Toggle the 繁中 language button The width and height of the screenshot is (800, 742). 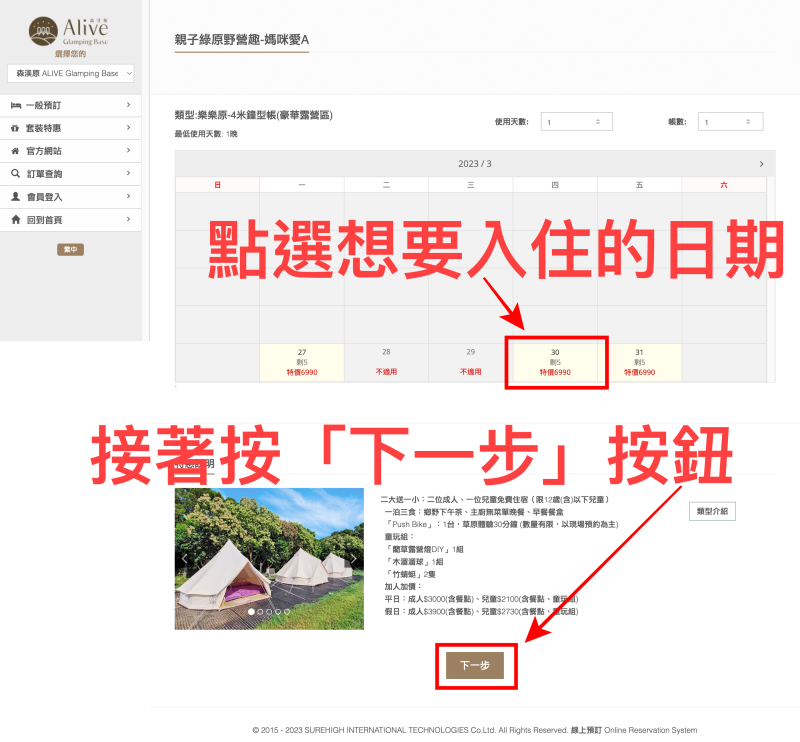click(x=70, y=249)
